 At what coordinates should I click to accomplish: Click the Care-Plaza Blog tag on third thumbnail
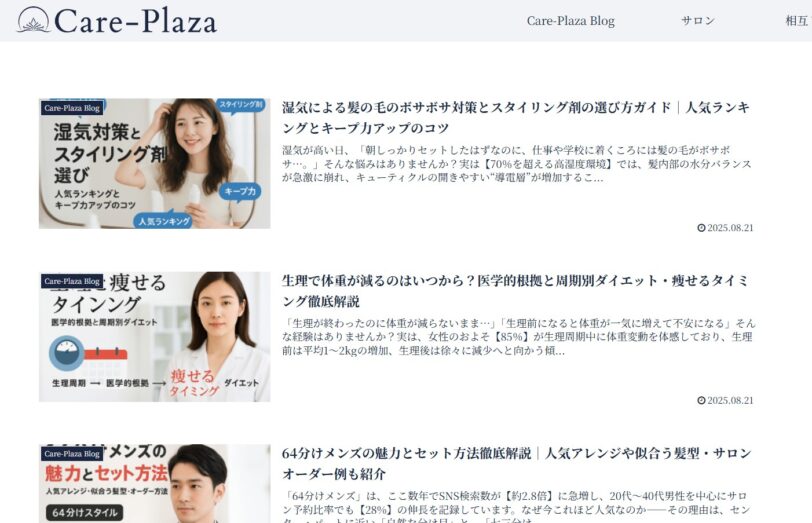tap(72, 454)
